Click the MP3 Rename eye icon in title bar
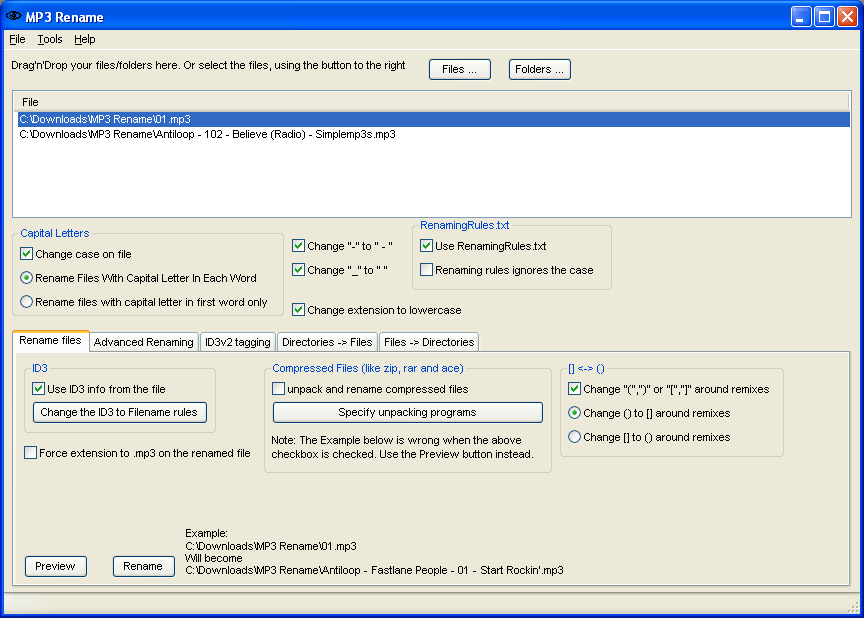 13,17
